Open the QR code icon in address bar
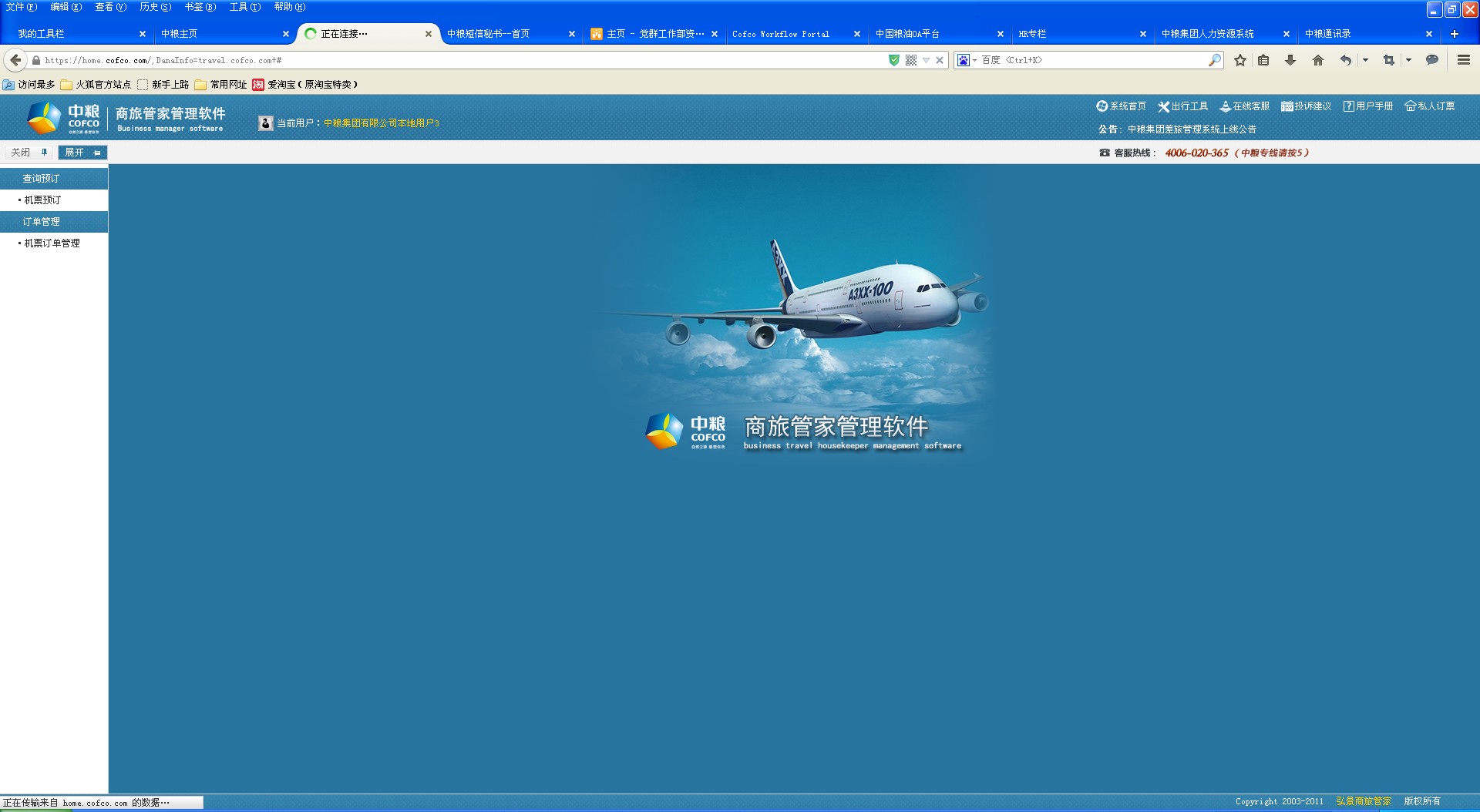Image resolution: width=1480 pixels, height=812 pixels. coord(911,60)
